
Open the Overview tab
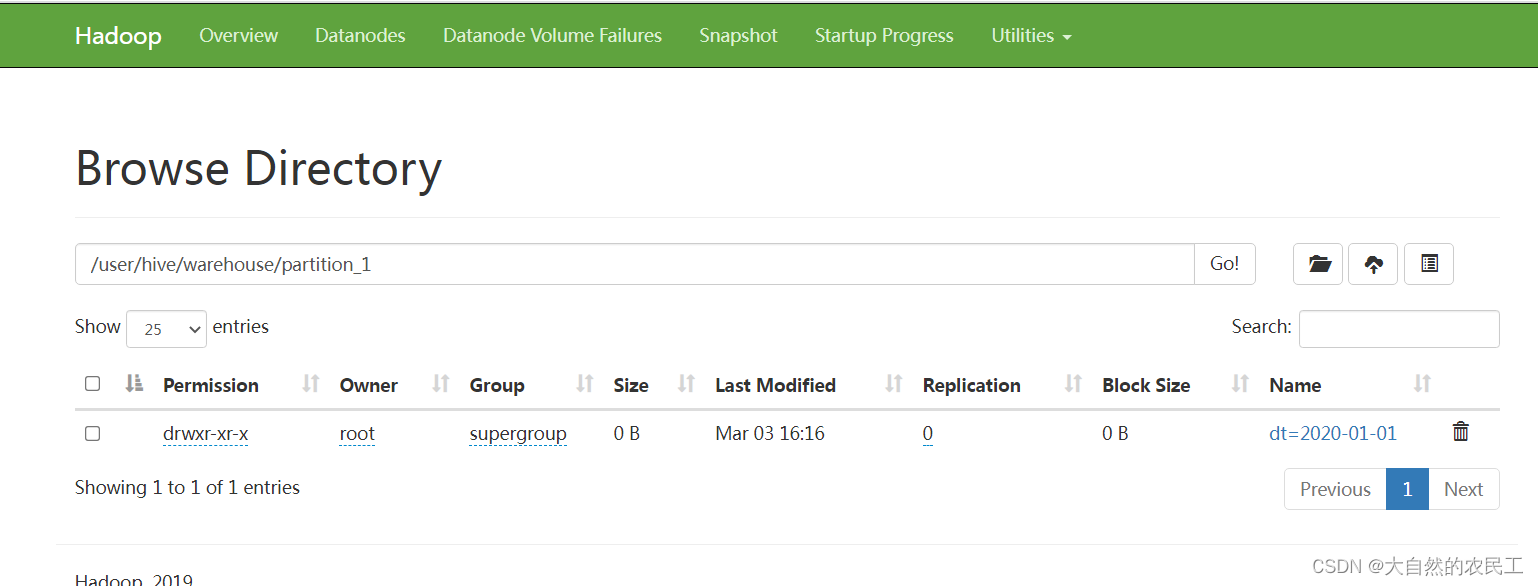tap(238, 35)
